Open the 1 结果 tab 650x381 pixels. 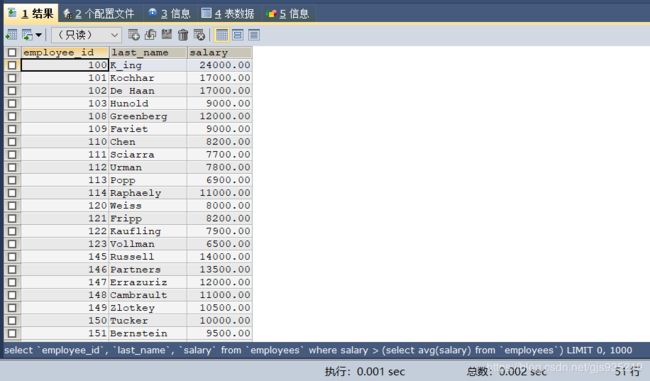[31, 13]
